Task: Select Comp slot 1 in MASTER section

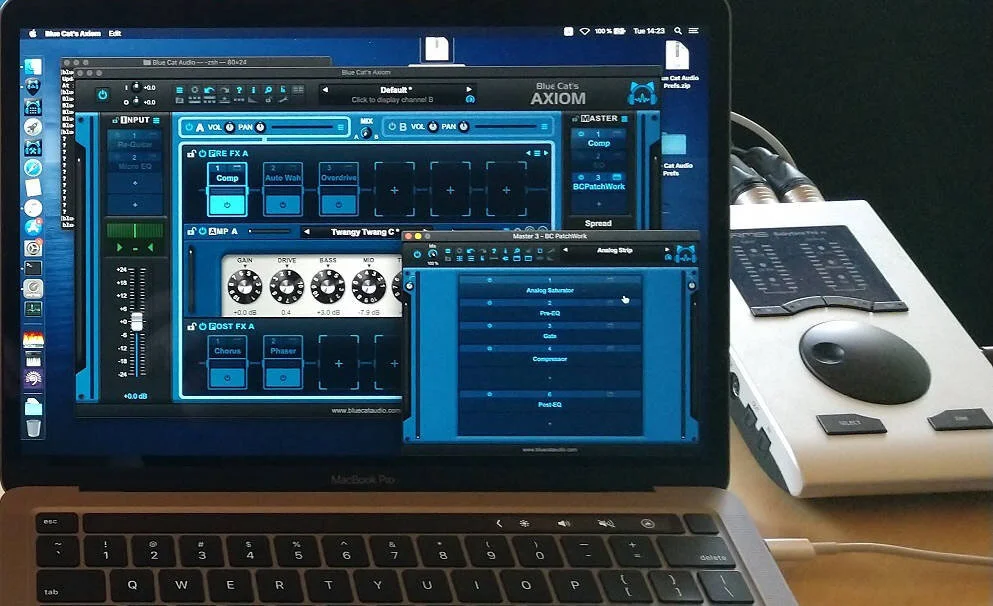Action: (598, 139)
